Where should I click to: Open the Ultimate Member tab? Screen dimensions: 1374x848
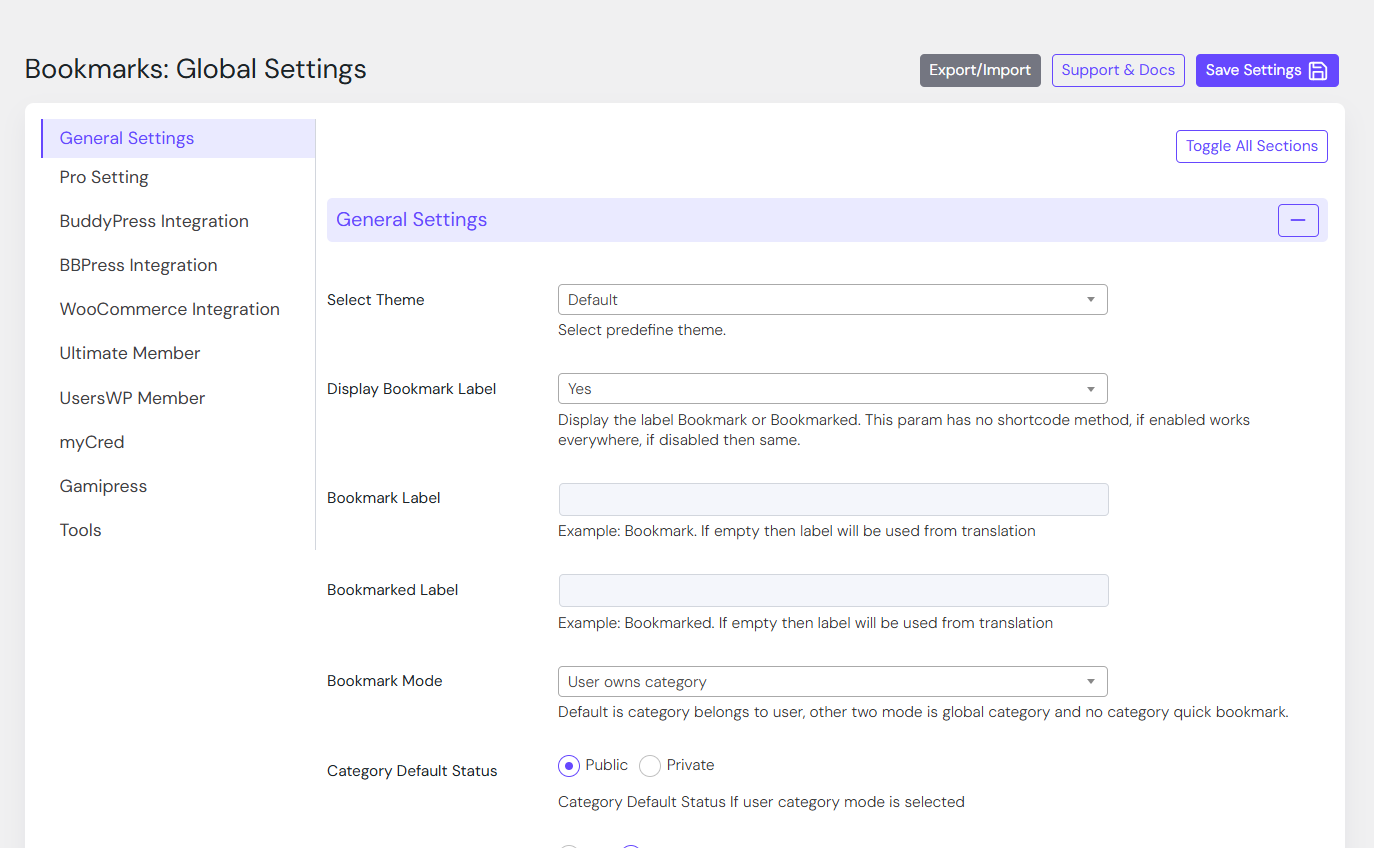tap(130, 353)
